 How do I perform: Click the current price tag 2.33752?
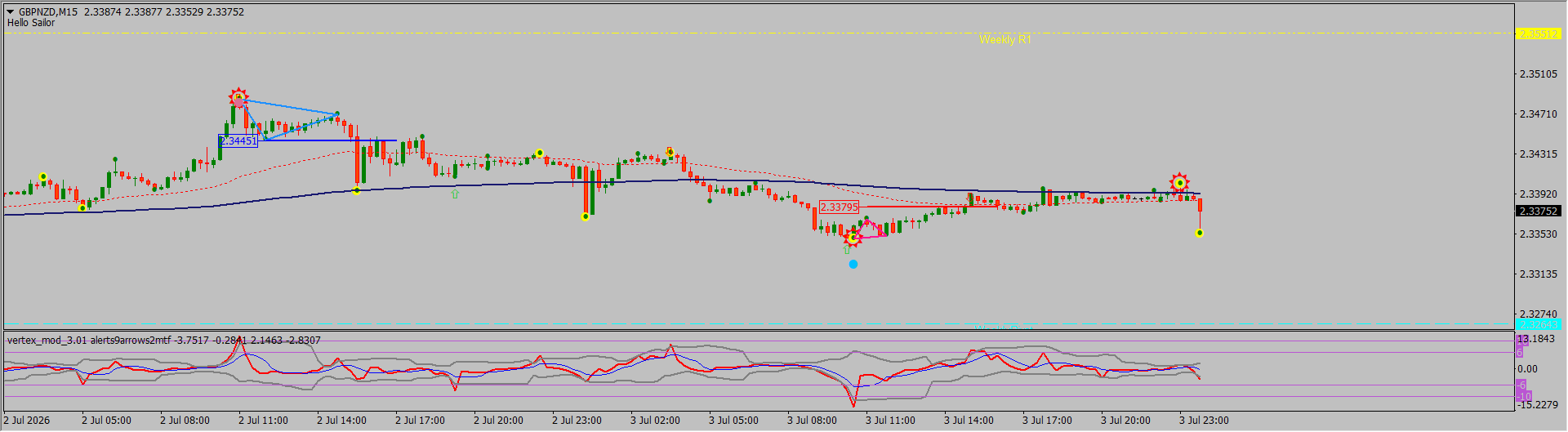point(1538,211)
